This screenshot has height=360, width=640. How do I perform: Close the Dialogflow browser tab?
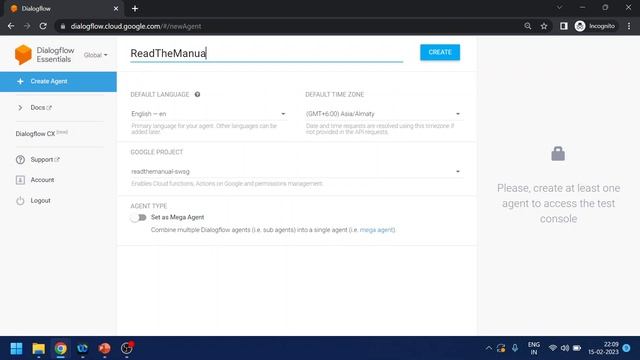pos(116,9)
